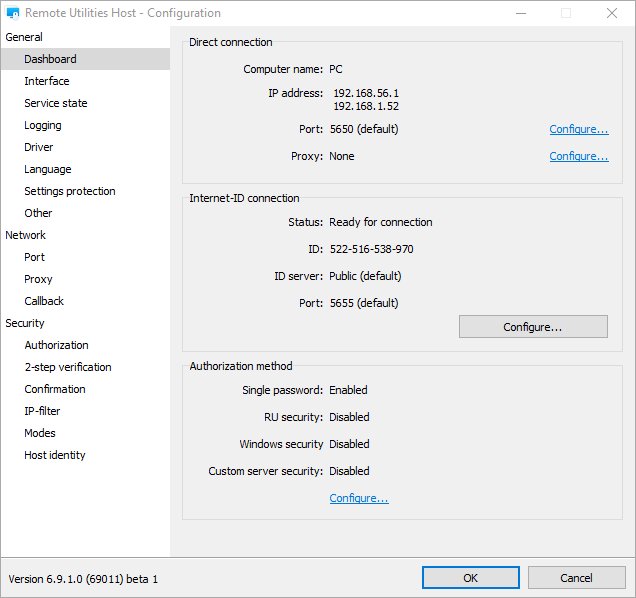Open the Confirmation settings page

(x=55, y=389)
